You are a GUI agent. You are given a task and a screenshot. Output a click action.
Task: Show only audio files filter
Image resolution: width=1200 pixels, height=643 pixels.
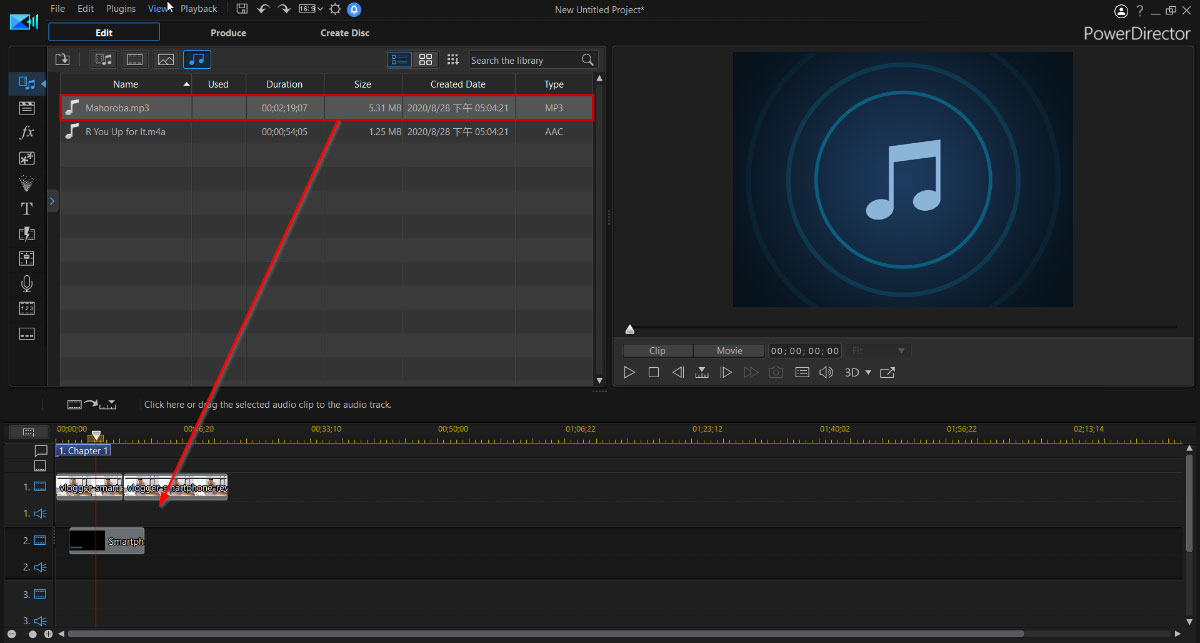point(198,60)
